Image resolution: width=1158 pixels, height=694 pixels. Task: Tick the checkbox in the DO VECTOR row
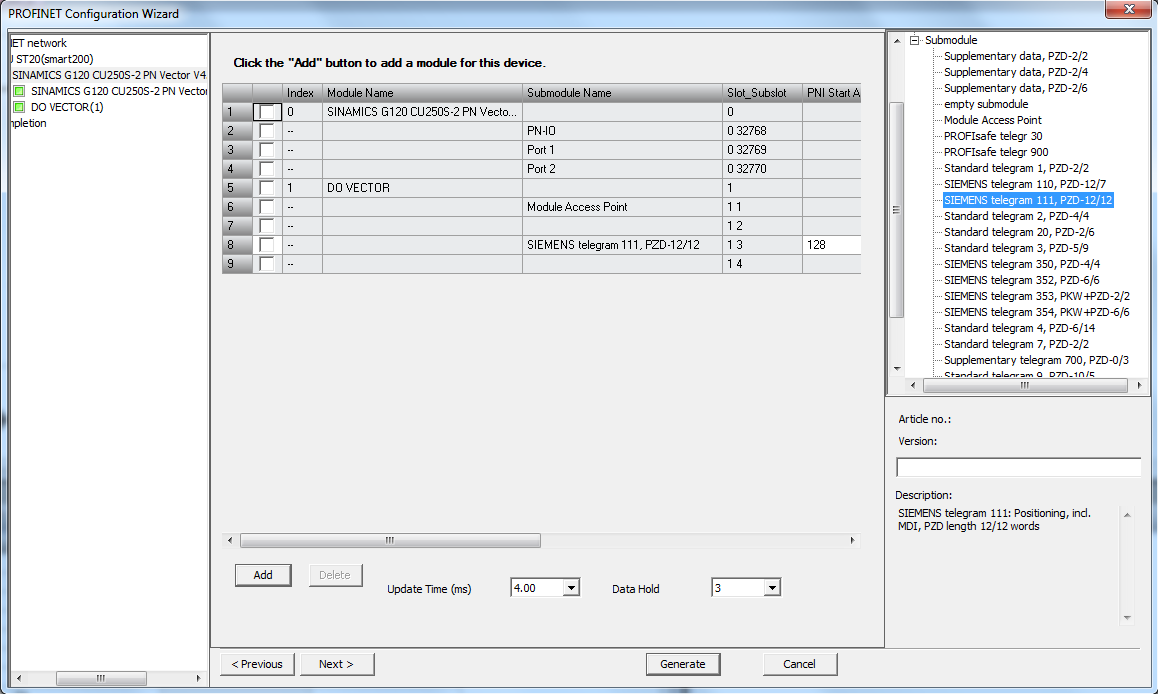coord(267,188)
